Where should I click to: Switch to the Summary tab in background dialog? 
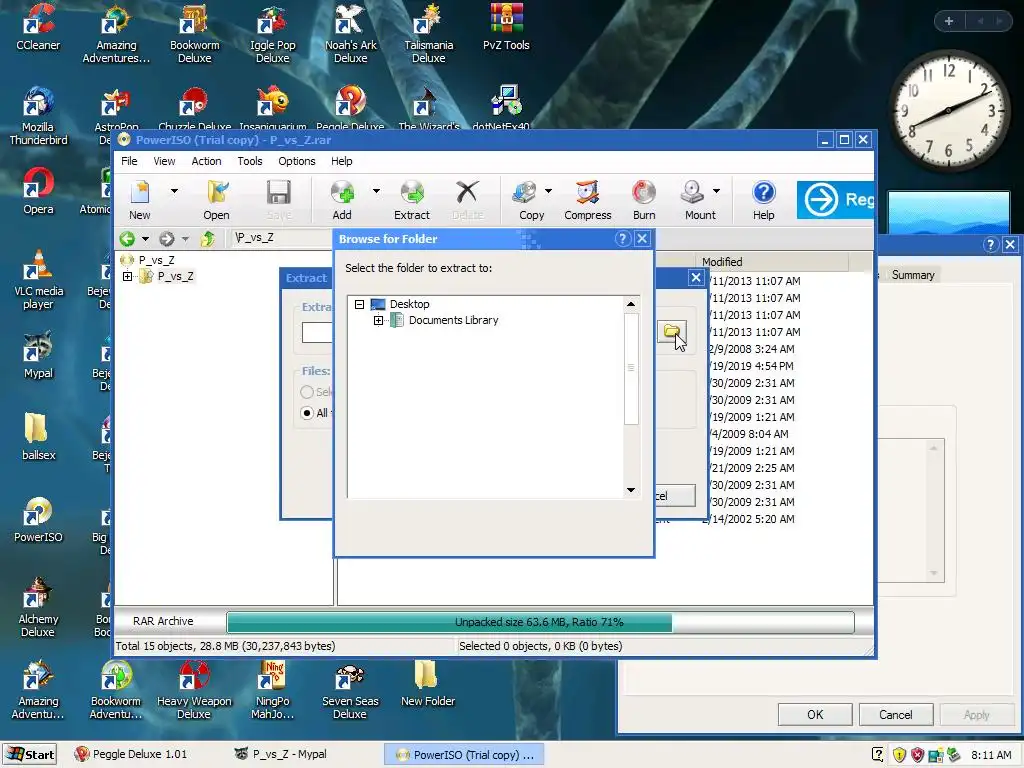(x=912, y=275)
